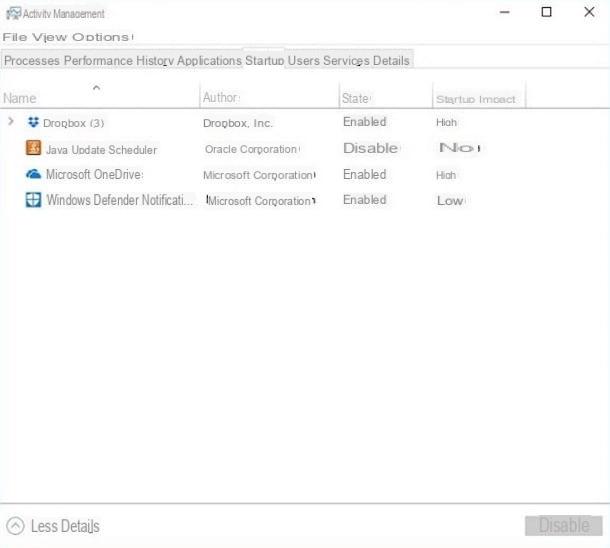Click Java Update Scheduler Disable state

370,148
